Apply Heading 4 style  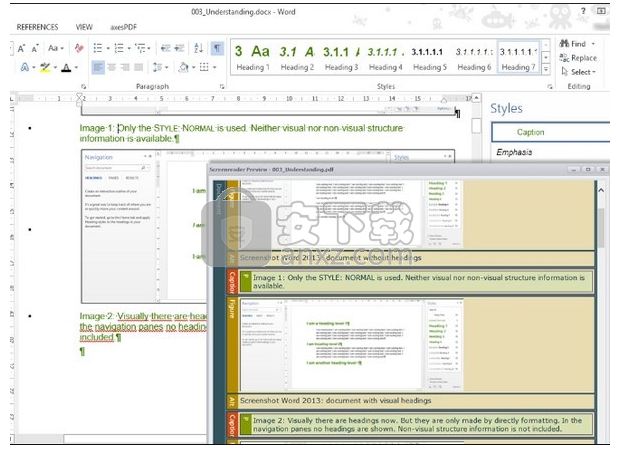pyautogui.click(x=385, y=58)
